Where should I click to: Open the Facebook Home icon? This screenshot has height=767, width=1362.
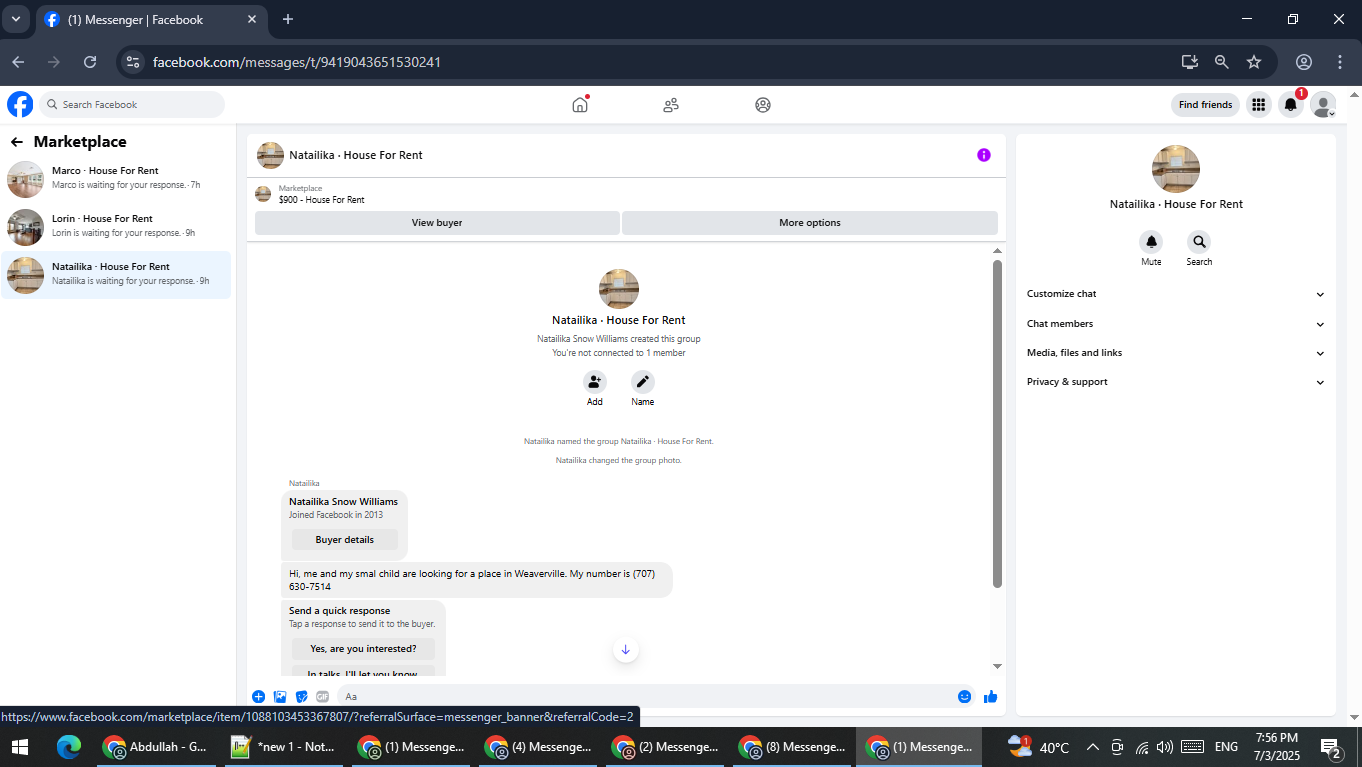pos(580,104)
